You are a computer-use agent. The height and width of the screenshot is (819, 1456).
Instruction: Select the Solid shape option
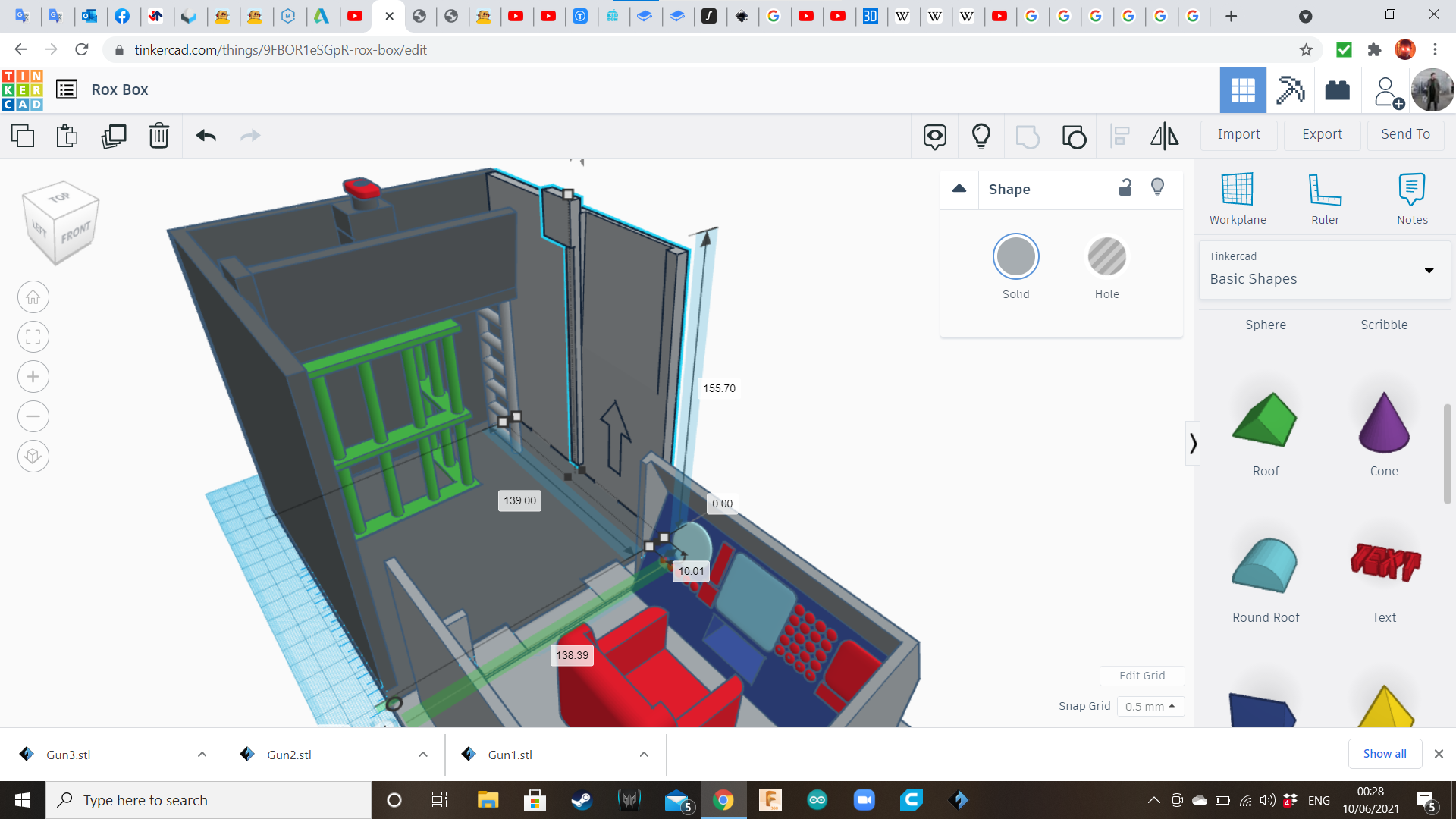point(1015,257)
